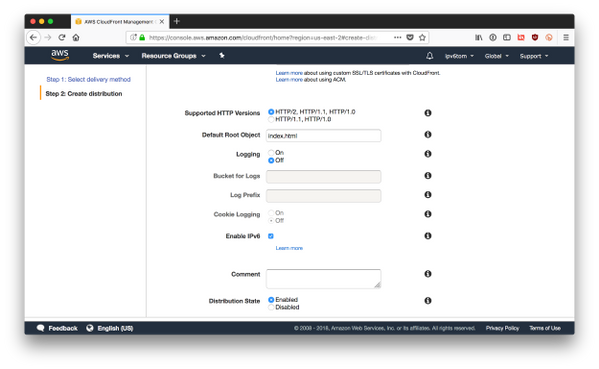Set Cookie Logging to Off
599x369 pixels.
pyautogui.click(x=271, y=220)
